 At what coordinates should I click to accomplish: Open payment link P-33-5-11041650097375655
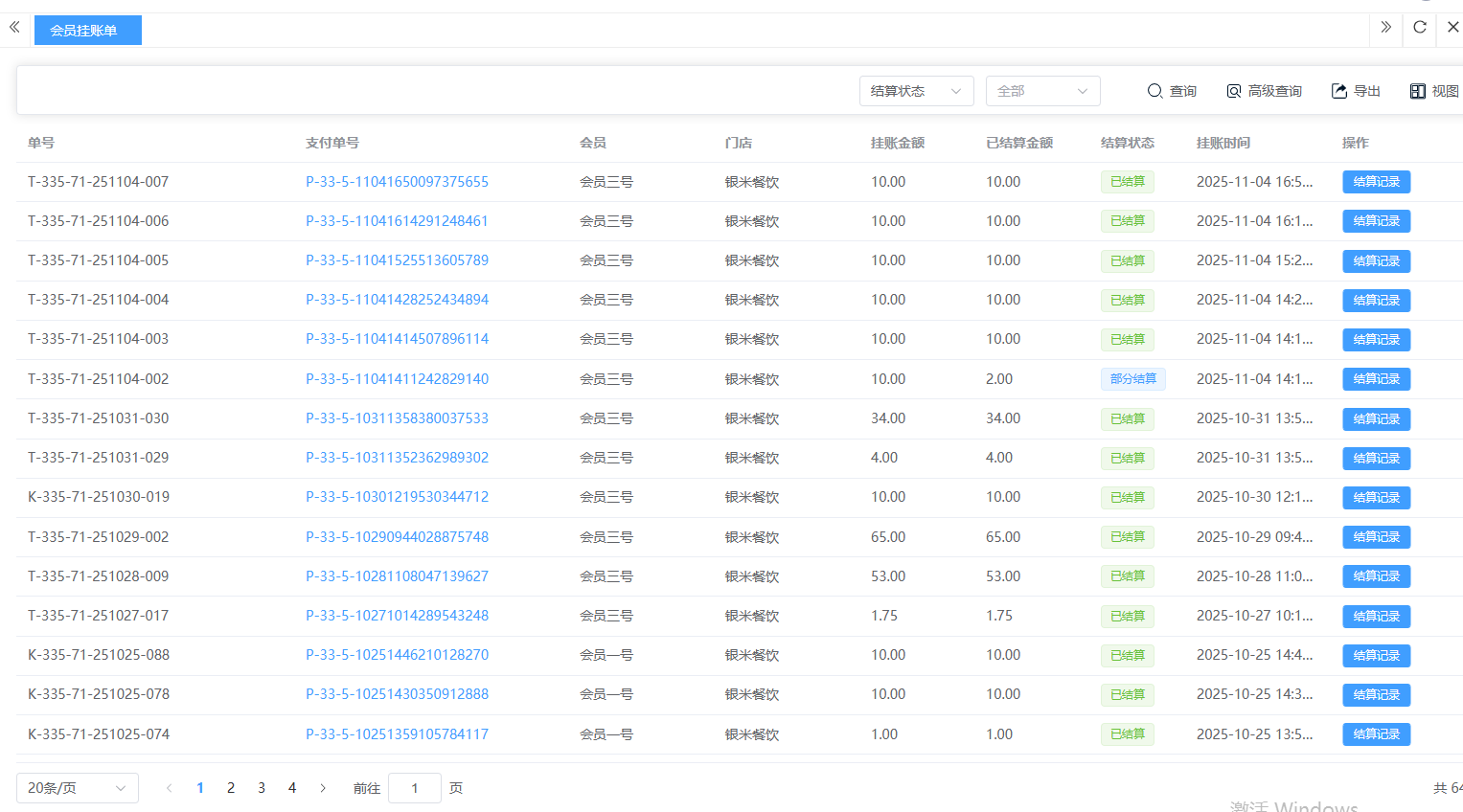(x=397, y=182)
